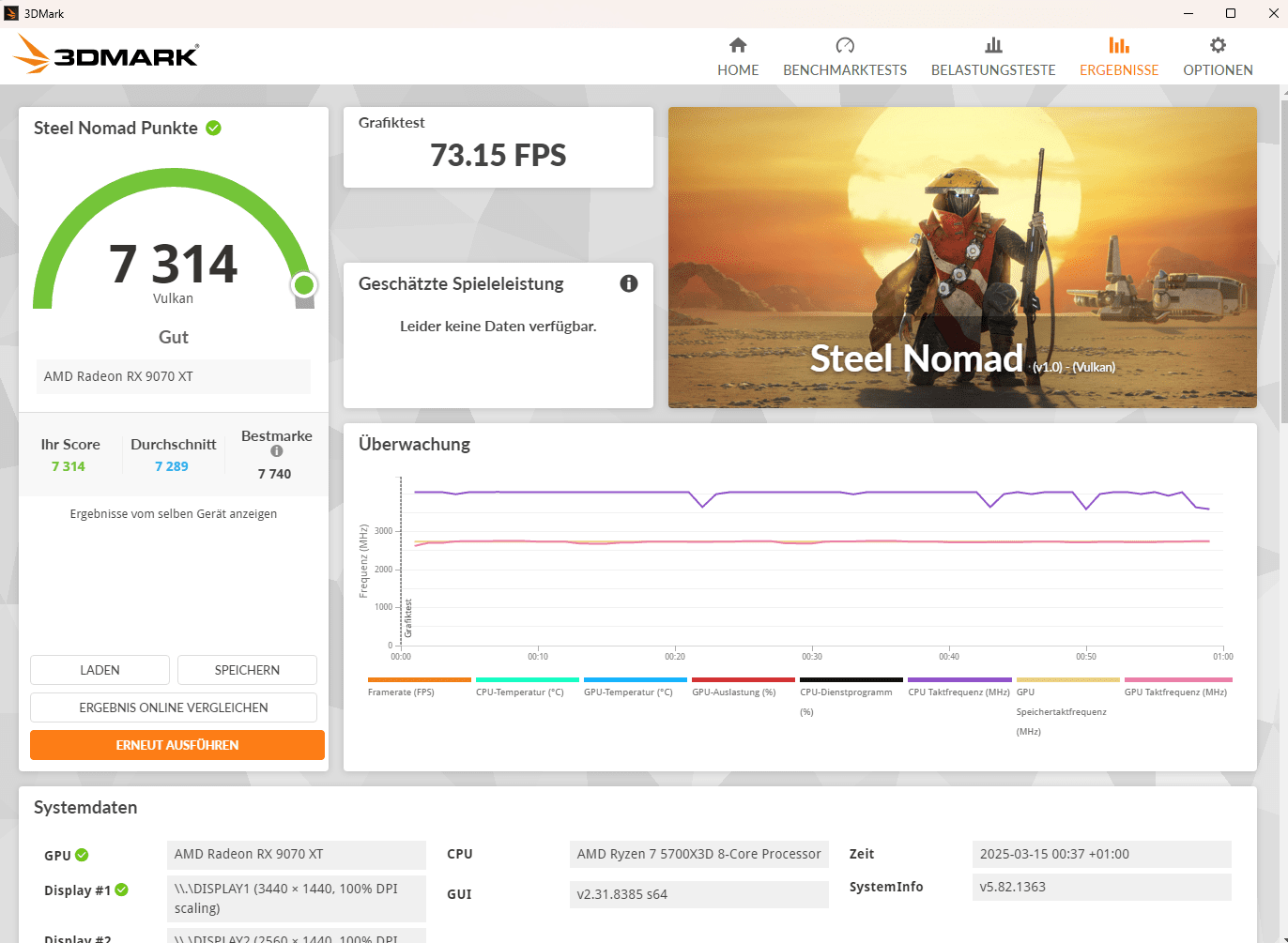This screenshot has width=1288, height=943.
Task: Click the info icon in Geschätzte Spieleleistung
Action: tap(629, 283)
